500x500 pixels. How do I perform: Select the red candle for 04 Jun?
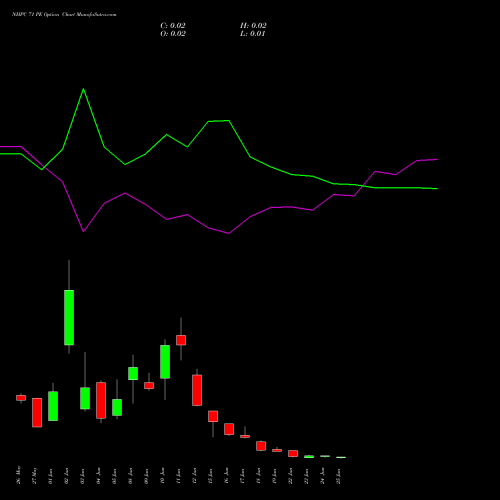[x=101, y=400]
